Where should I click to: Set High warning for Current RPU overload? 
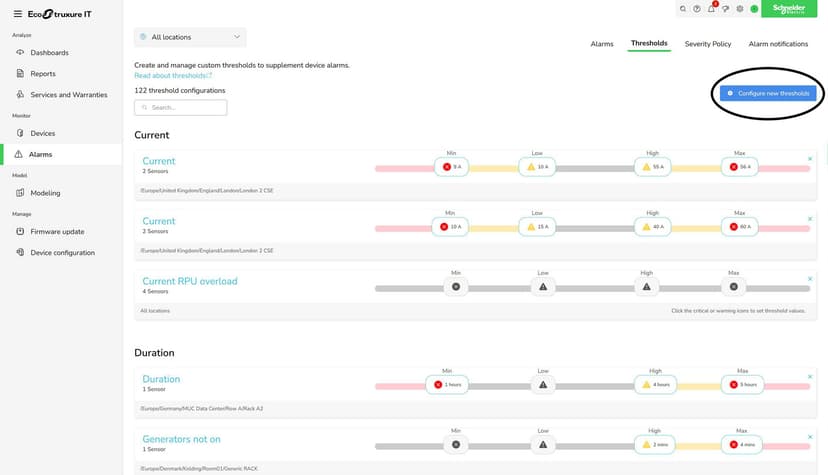click(x=646, y=287)
